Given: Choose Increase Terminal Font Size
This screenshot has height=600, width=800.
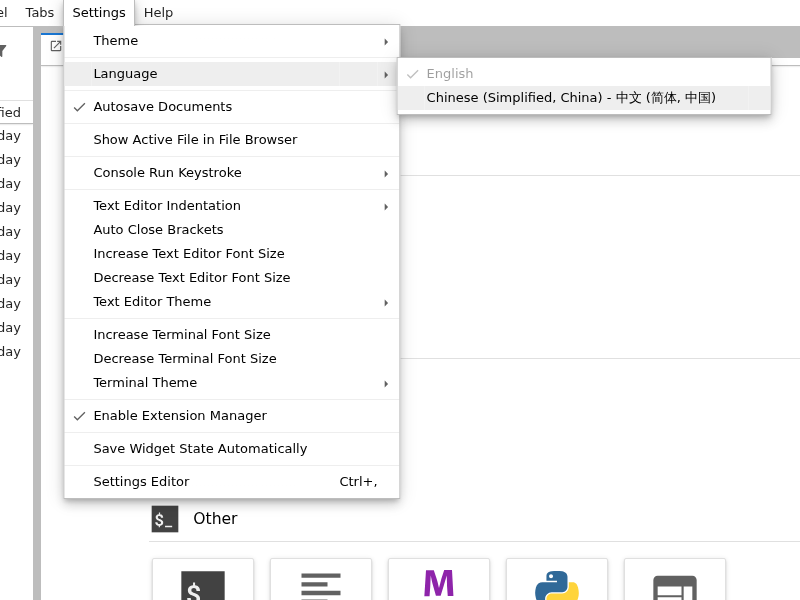Looking at the screenshot, I should [x=232, y=335].
